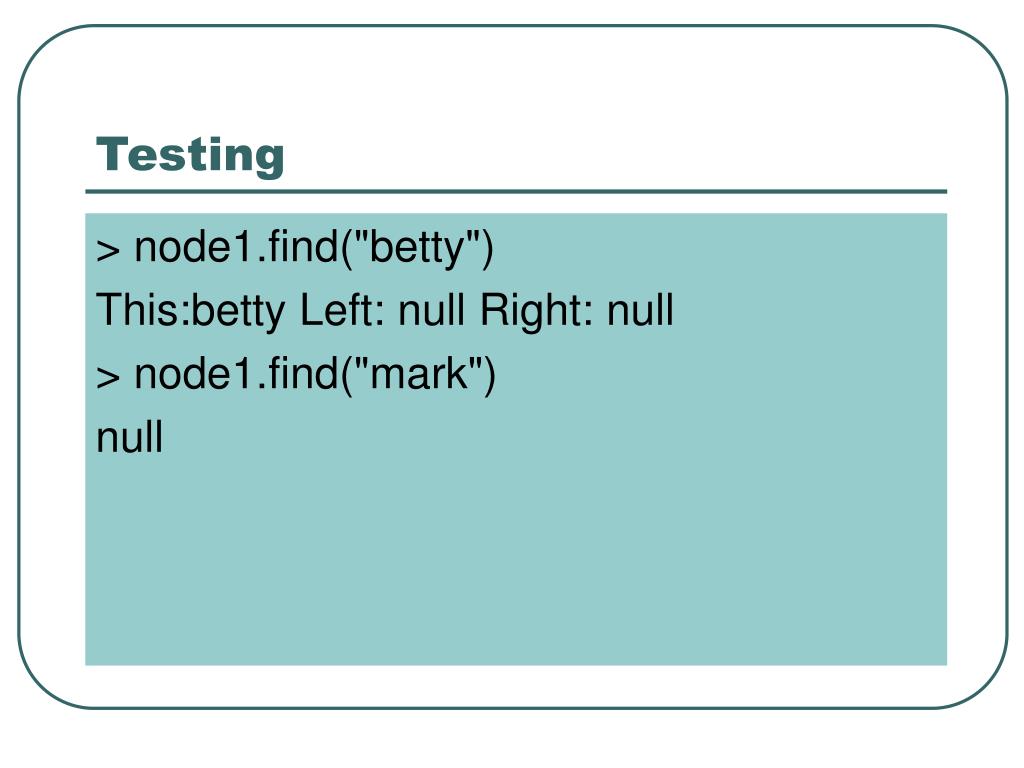Click the empty teal area below null
The width and height of the screenshot is (1024, 768).
pyautogui.click(x=516, y=562)
